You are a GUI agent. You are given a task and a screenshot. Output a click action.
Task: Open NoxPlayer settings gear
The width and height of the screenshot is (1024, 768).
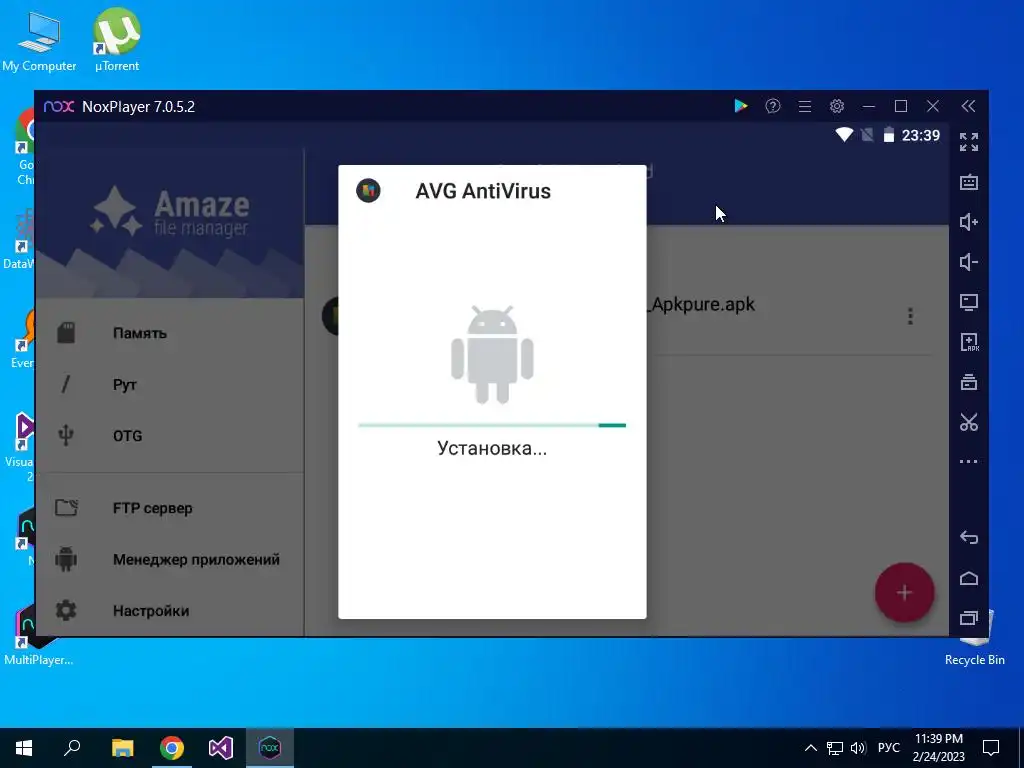coord(837,106)
